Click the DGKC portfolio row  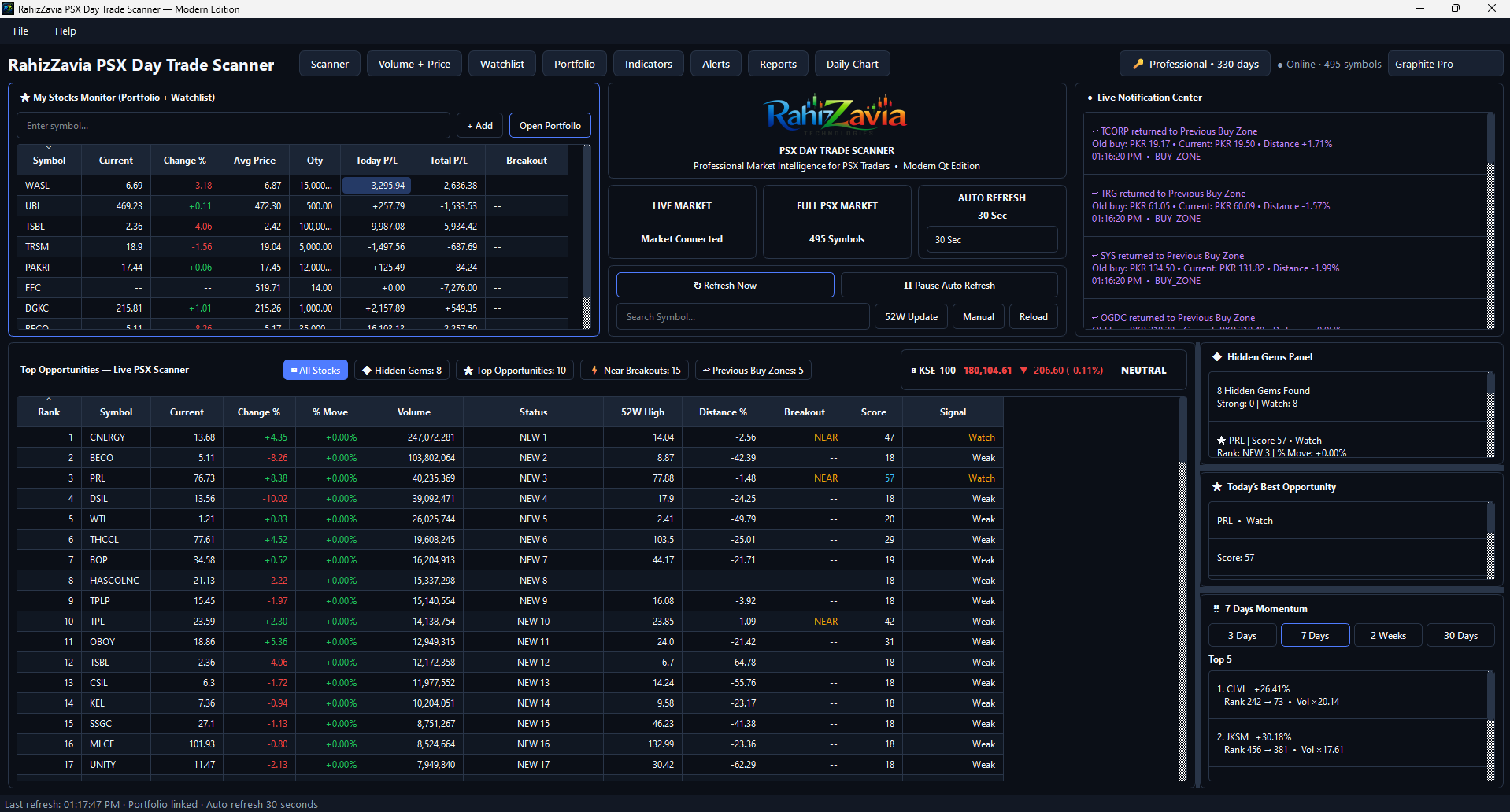click(x=292, y=308)
